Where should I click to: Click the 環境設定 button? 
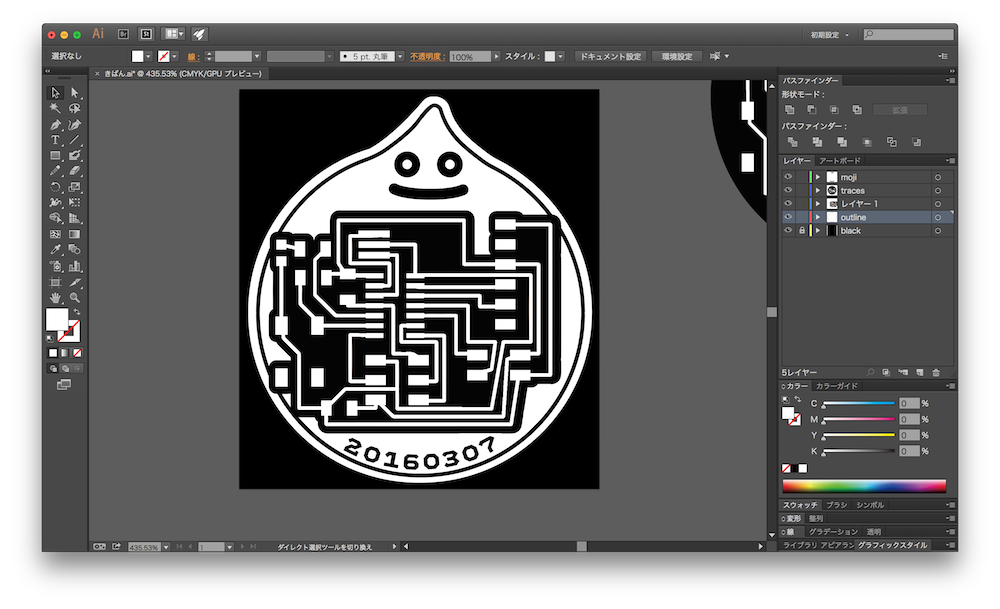(x=677, y=57)
